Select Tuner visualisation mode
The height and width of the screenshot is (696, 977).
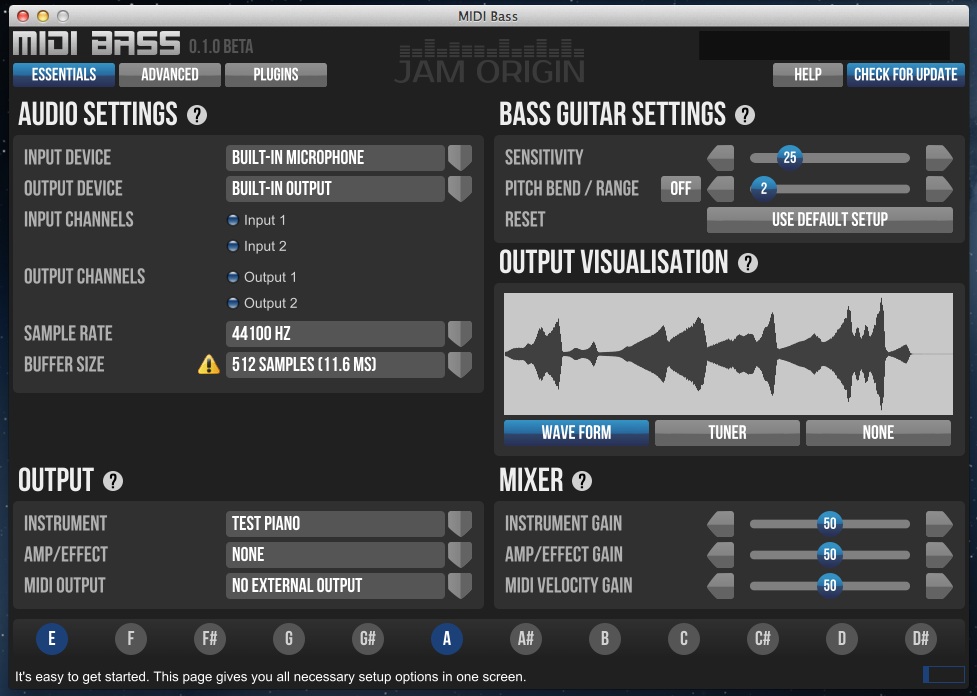[727, 432]
